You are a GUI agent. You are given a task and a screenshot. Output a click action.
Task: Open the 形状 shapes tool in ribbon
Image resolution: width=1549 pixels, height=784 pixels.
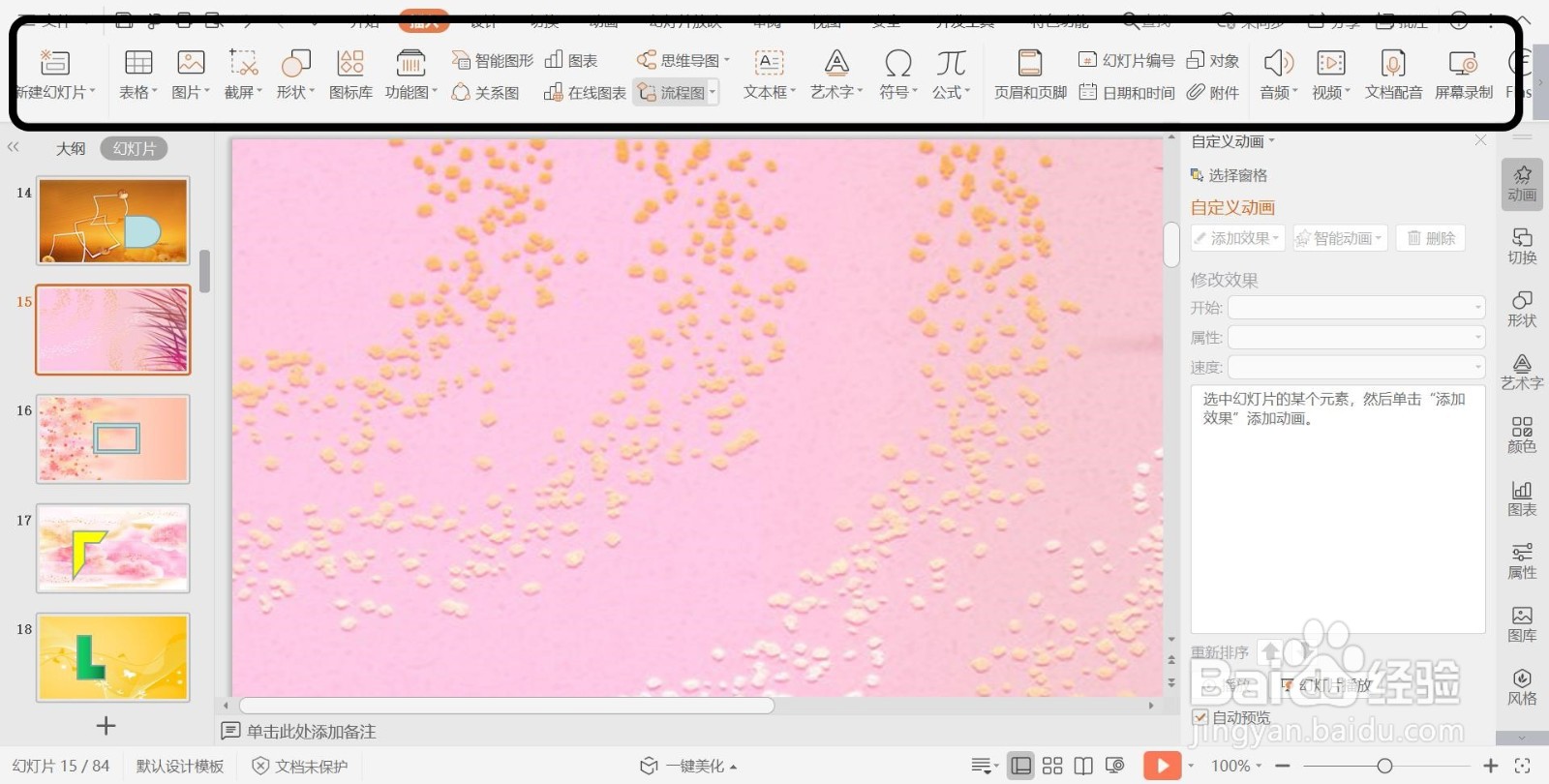pos(295,75)
